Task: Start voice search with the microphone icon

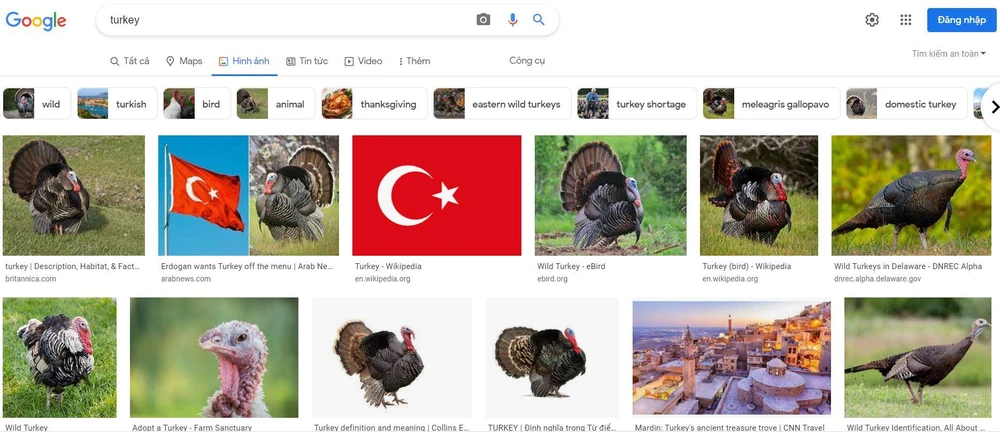Action: pyautogui.click(x=513, y=20)
